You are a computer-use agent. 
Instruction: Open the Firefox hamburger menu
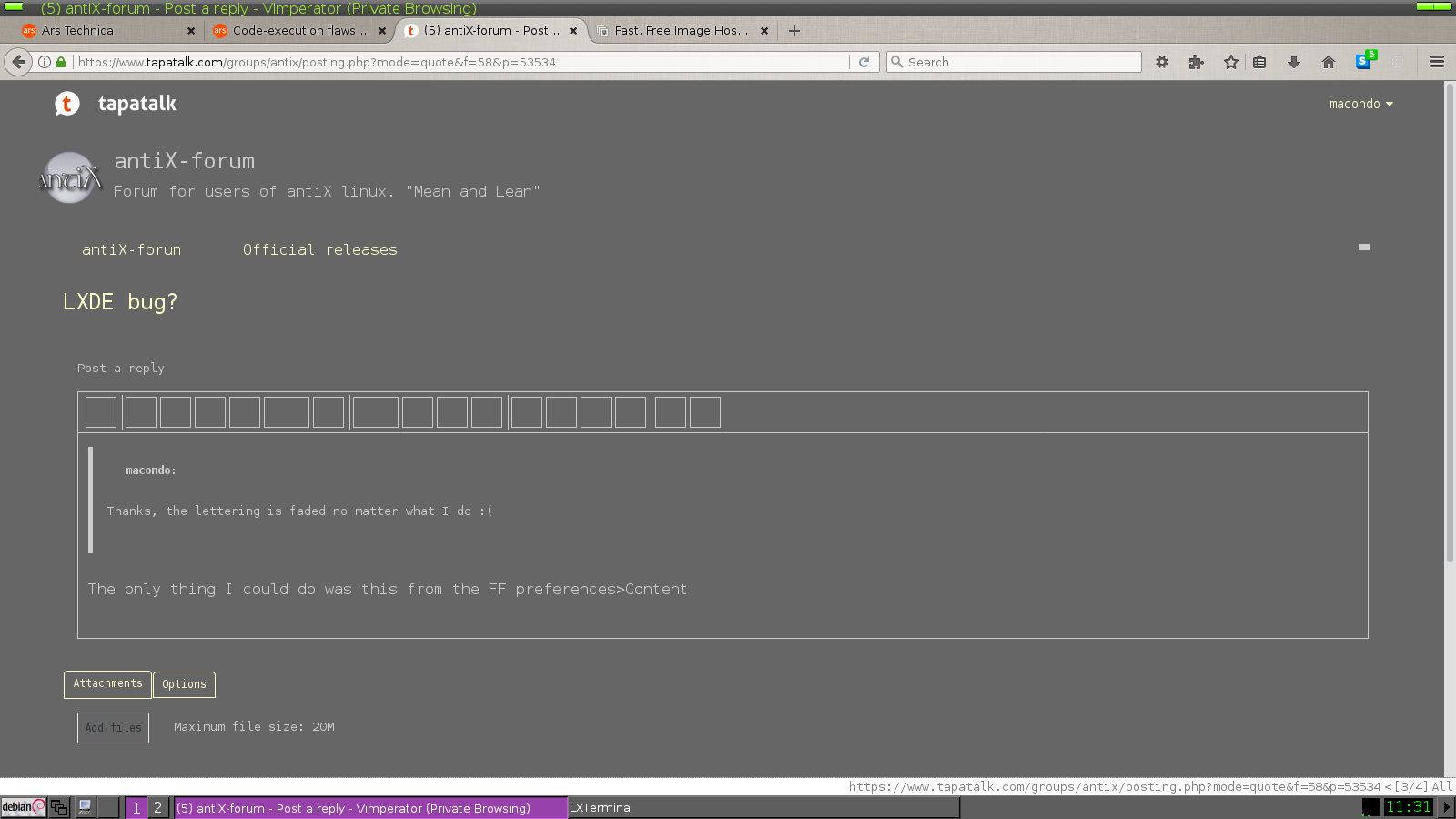(x=1437, y=62)
